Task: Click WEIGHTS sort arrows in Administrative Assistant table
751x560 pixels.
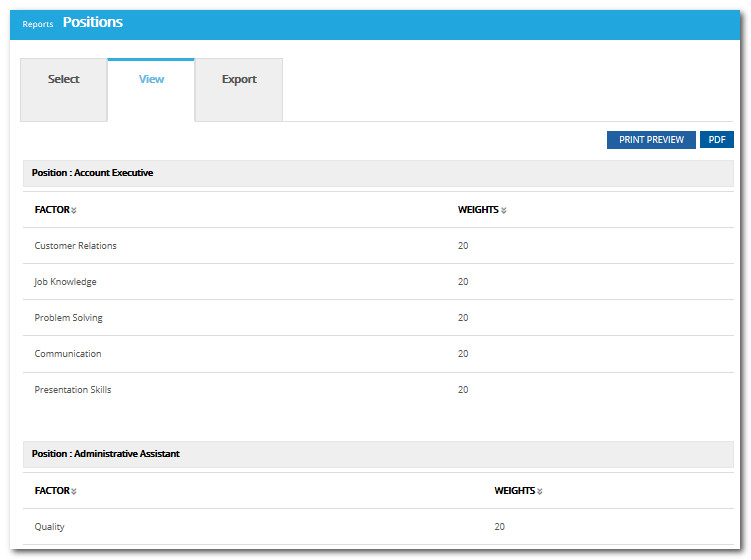Action: [540, 492]
